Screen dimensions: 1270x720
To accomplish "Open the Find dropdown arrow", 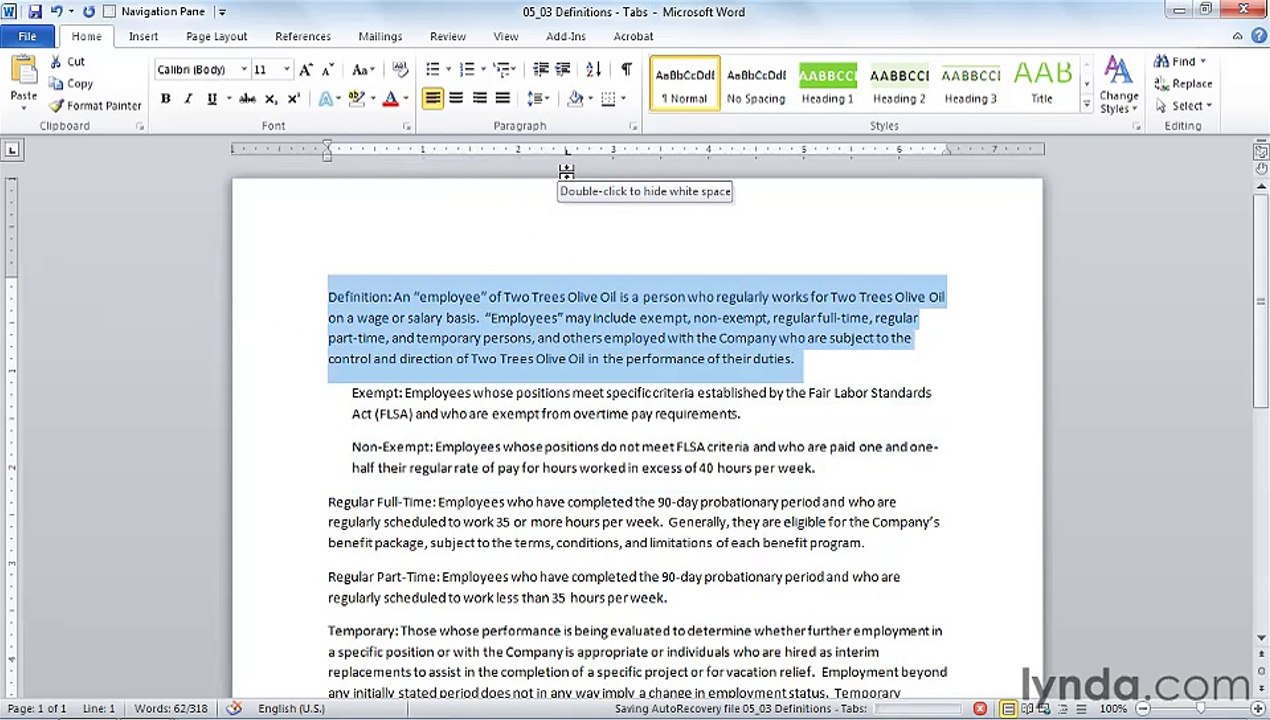I will pyautogui.click(x=1202, y=62).
